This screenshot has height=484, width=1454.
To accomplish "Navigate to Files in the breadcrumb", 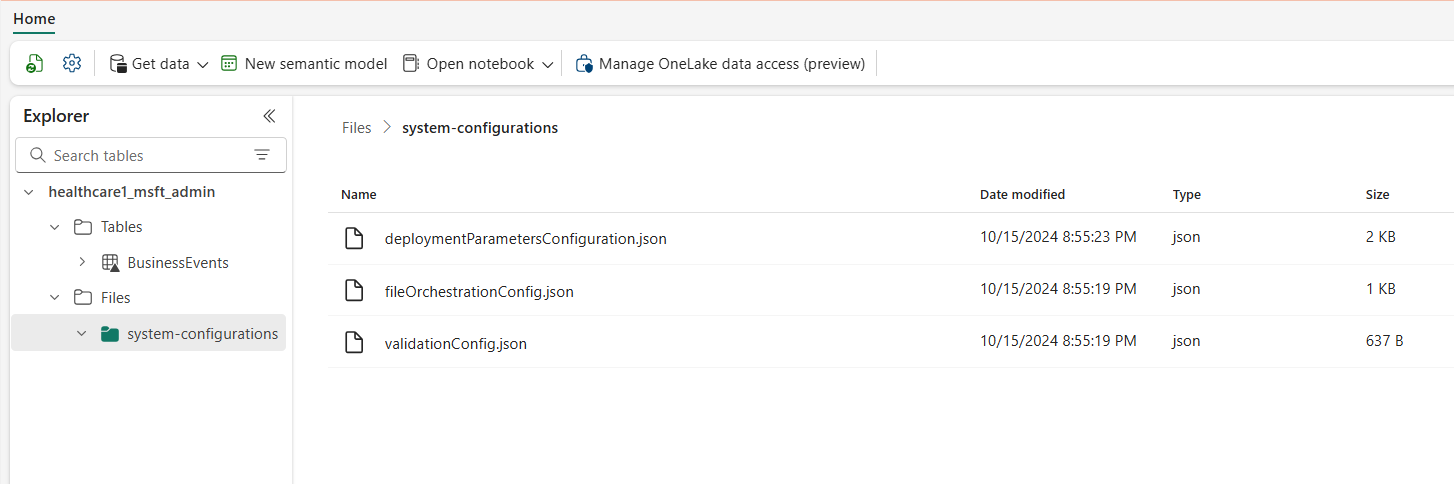I will tap(356, 128).
